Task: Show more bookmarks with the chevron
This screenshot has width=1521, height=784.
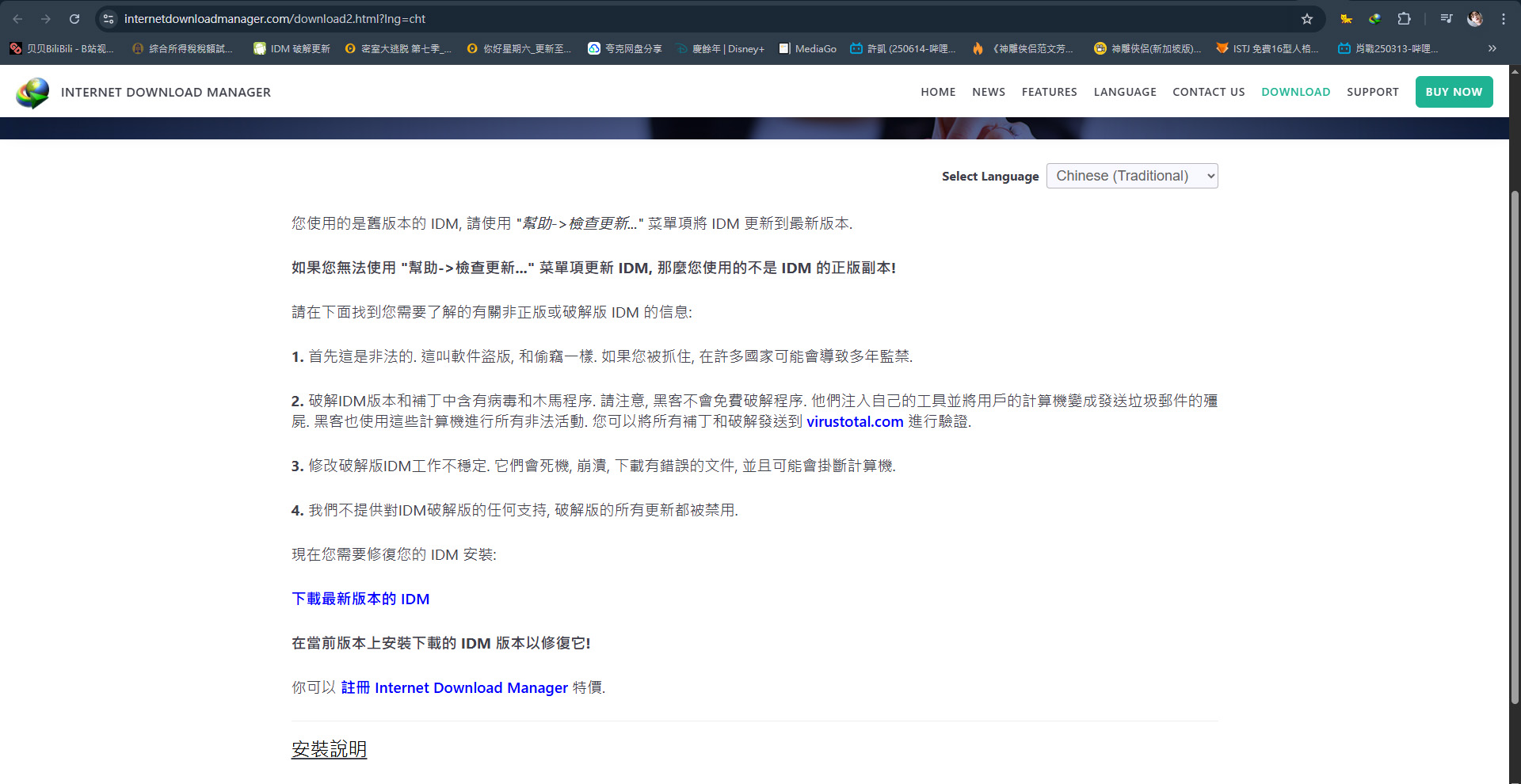Action: pyautogui.click(x=1492, y=48)
